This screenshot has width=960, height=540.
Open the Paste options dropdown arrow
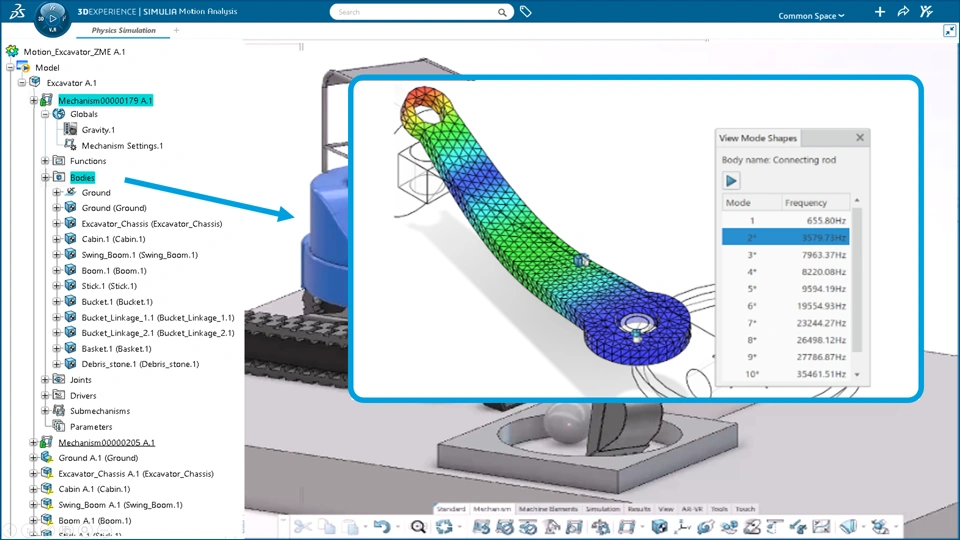tap(366, 527)
